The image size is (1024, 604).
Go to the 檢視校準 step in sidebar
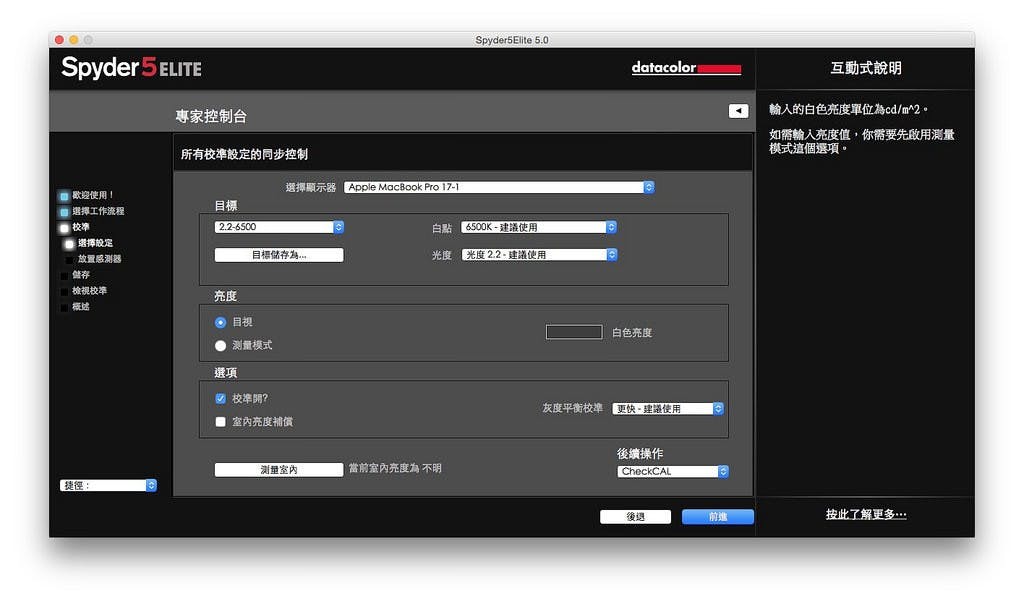(x=89, y=291)
